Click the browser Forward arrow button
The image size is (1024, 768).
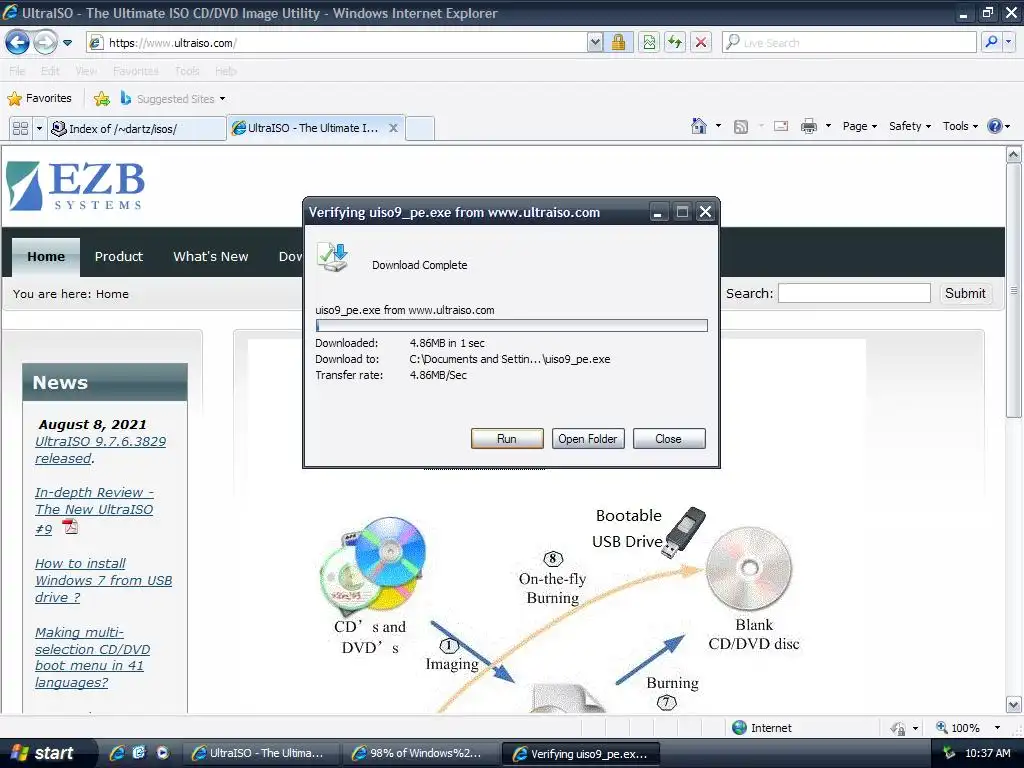[44, 43]
